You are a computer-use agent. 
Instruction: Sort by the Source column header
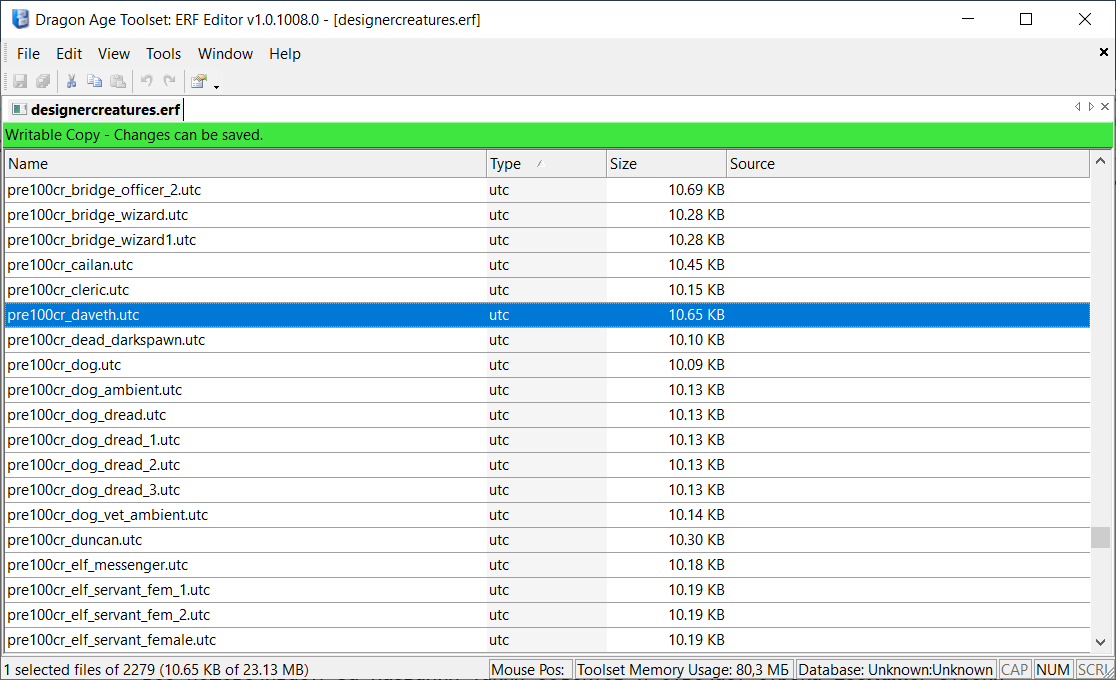pyautogui.click(x=907, y=164)
